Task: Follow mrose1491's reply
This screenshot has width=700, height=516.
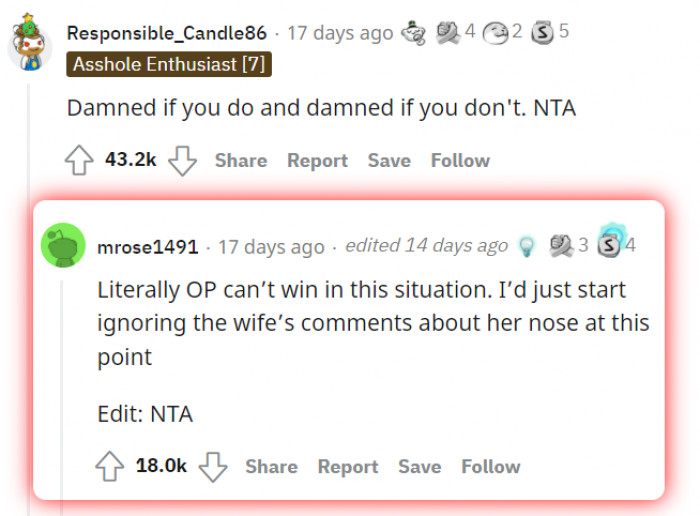Action: pos(490,466)
